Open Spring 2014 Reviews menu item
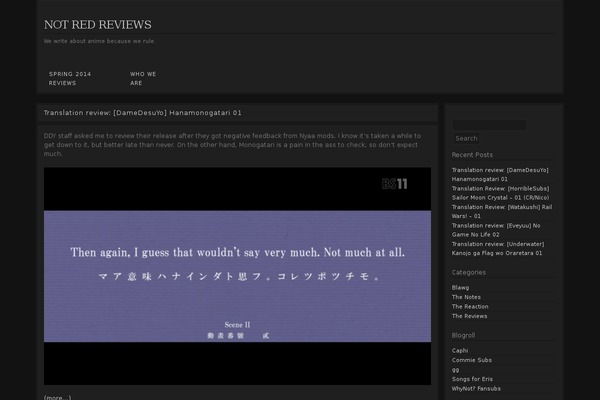This screenshot has height=400, width=600. click(x=70, y=78)
